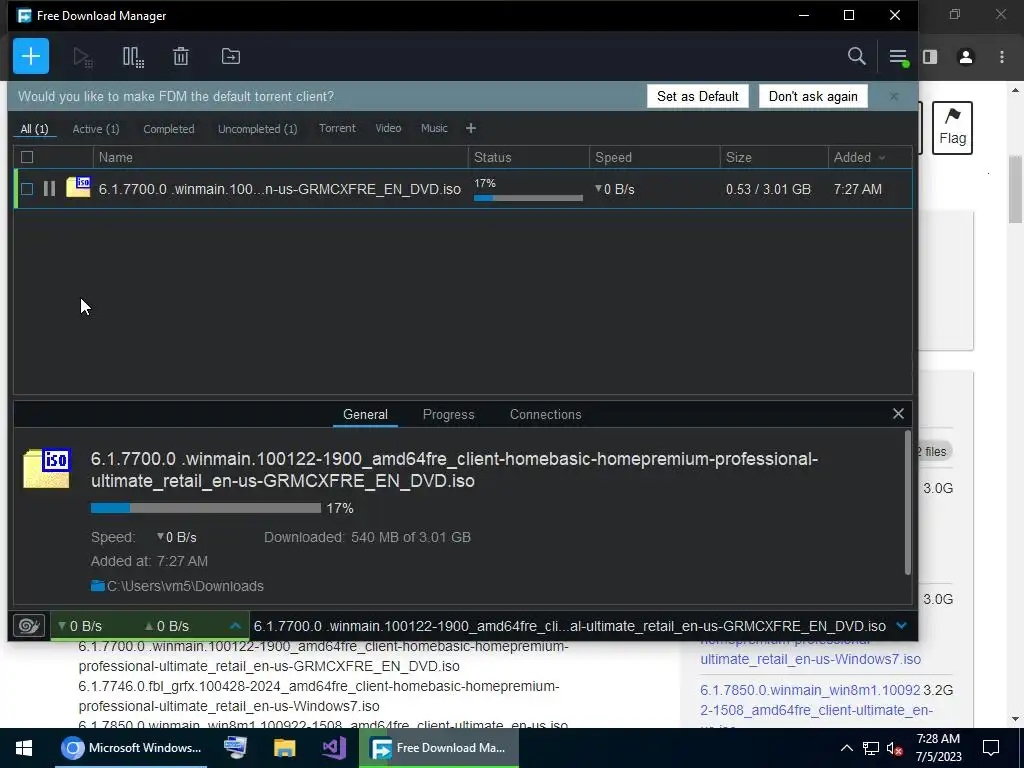The width and height of the screenshot is (1024, 768).
Task: Click large ISO icon in General panel
Action: coord(46,468)
